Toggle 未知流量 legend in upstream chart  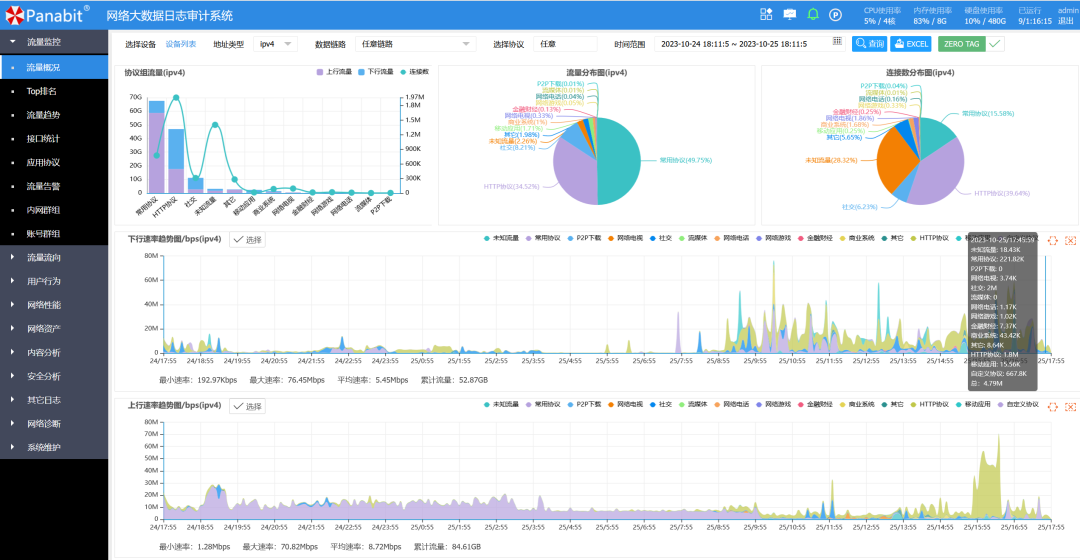point(501,404)
